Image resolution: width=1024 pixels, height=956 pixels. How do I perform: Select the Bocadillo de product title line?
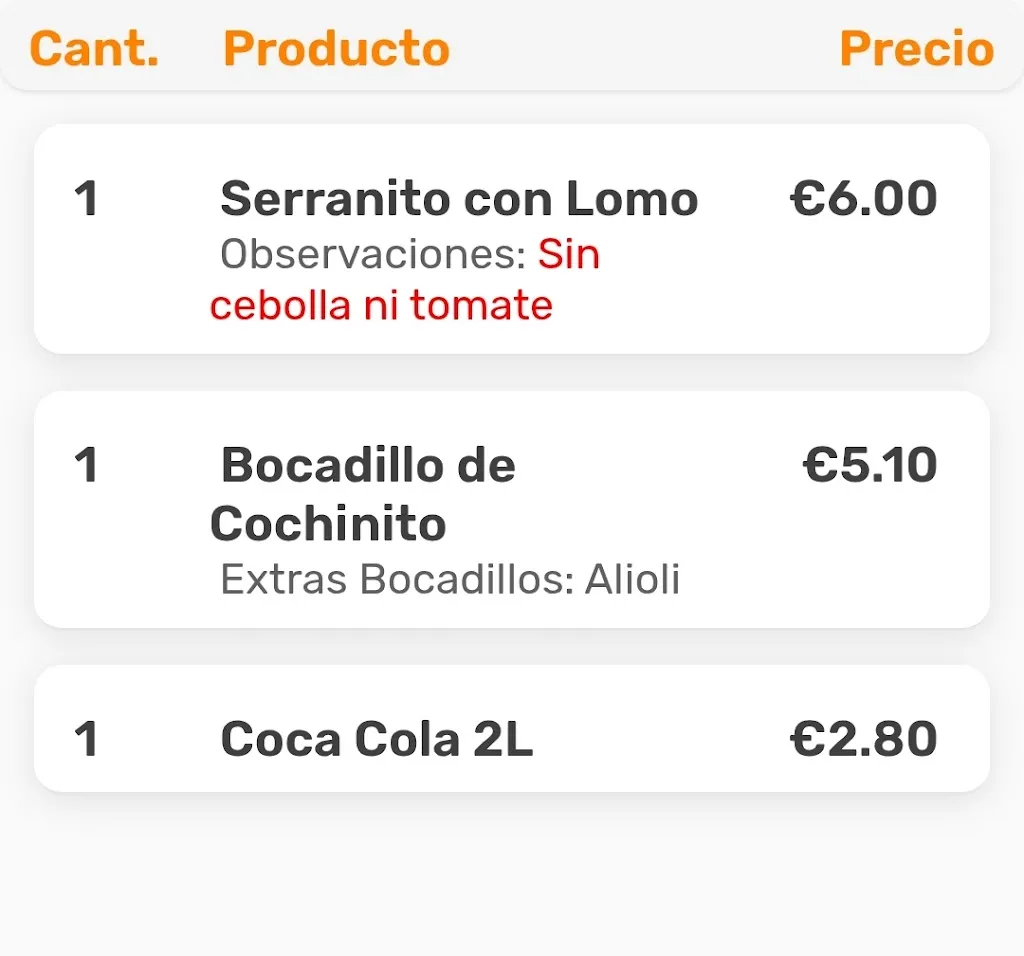click(367, 465)
